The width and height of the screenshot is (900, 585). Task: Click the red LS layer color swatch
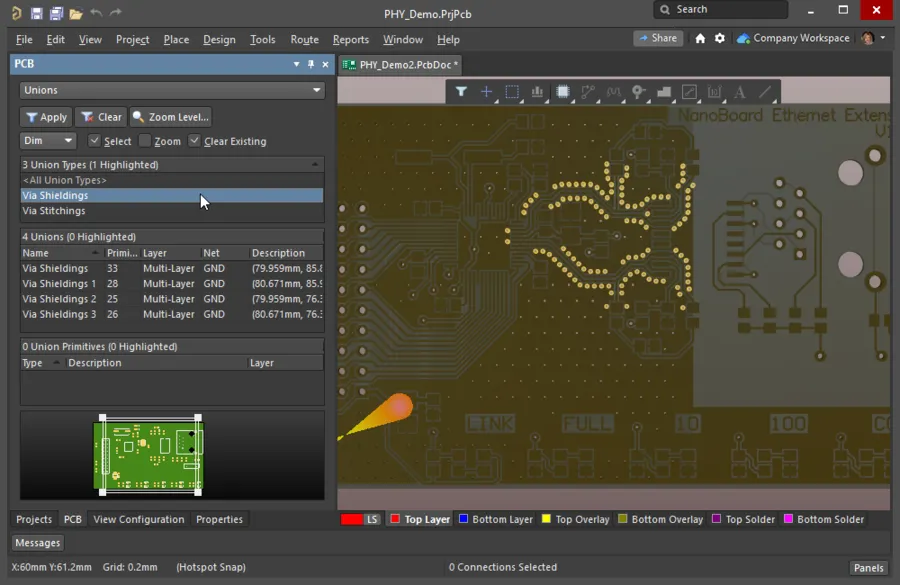pyautogui.click(x=352, y=519)
